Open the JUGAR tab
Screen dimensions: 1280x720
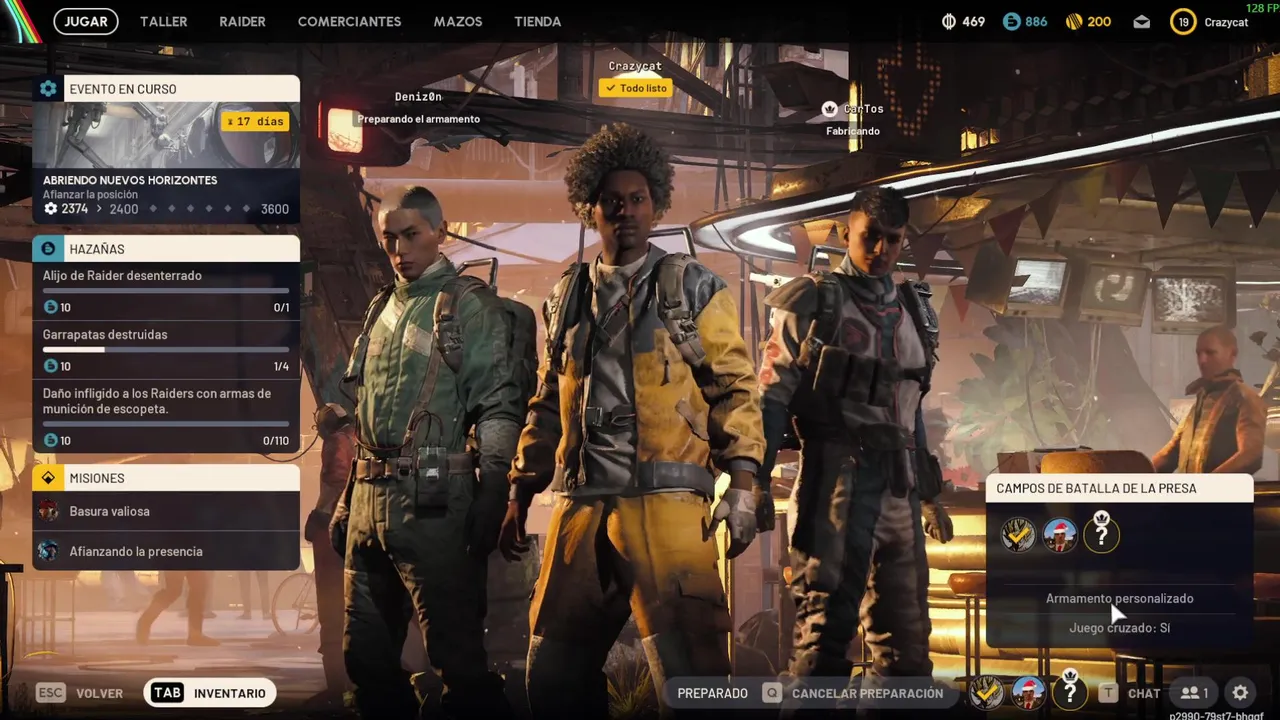(86, 21)
